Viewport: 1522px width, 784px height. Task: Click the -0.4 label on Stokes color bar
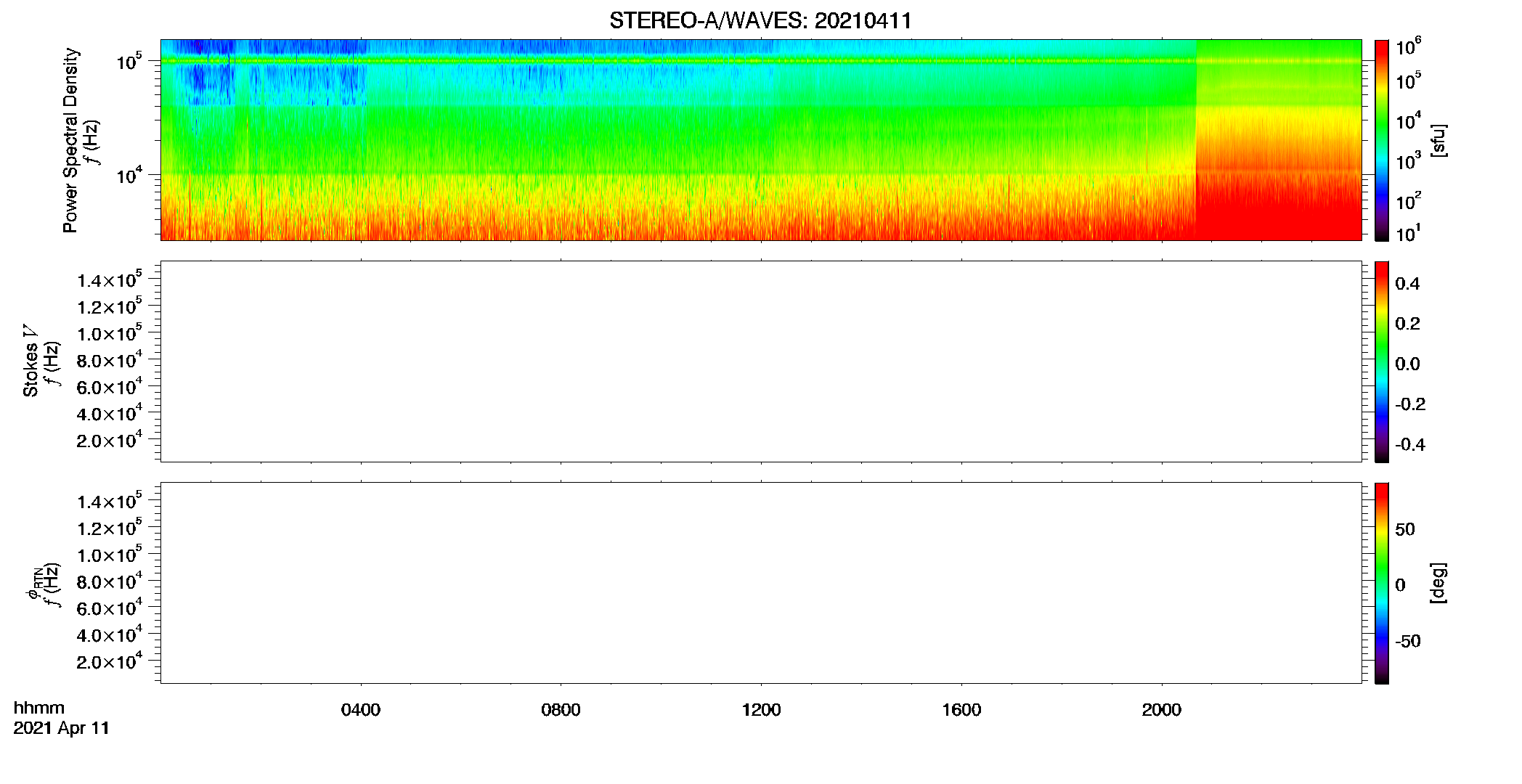pyautogui.click(x=1410, y=444)
